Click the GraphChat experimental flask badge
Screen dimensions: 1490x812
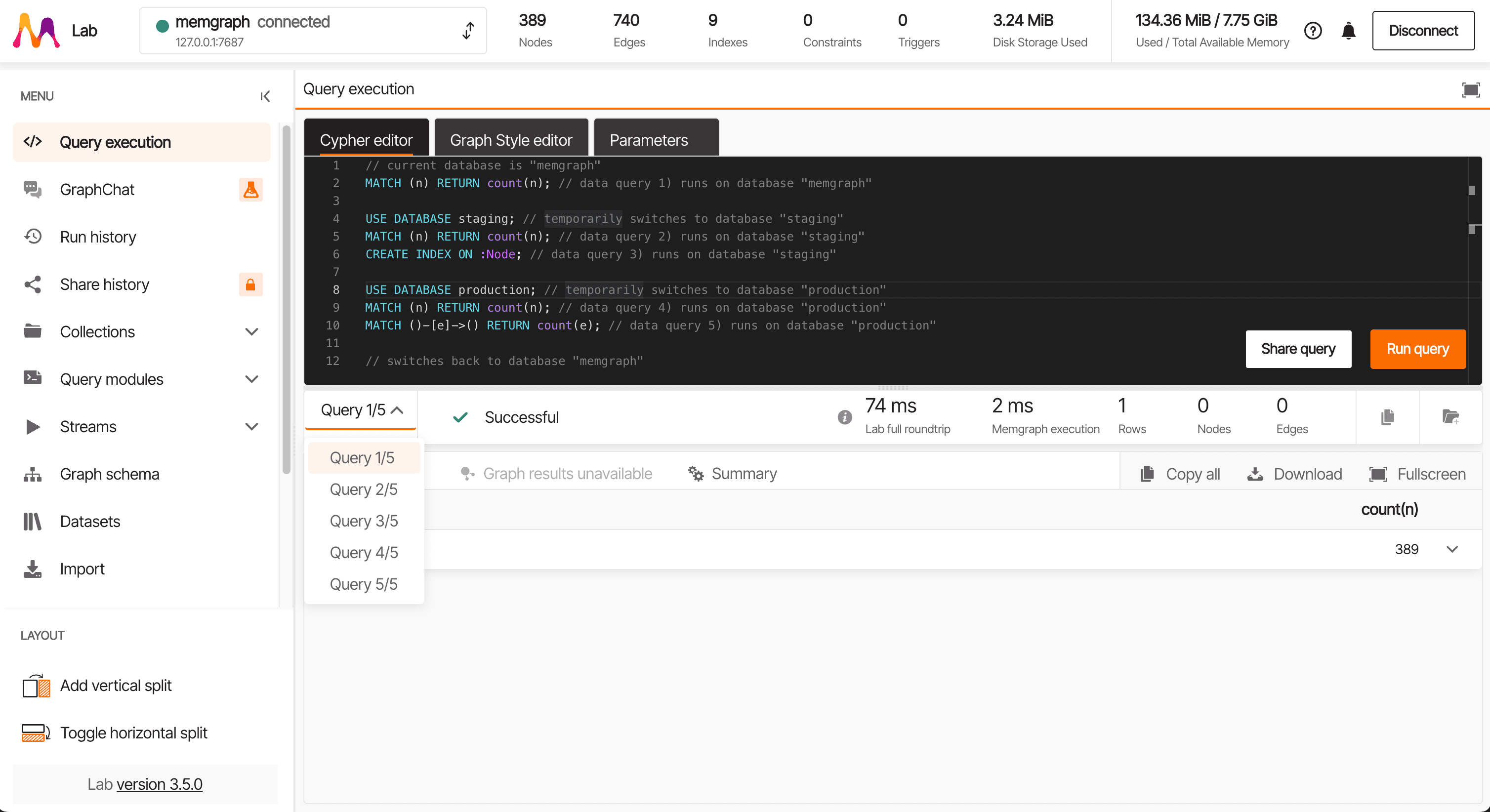(250, 190)
